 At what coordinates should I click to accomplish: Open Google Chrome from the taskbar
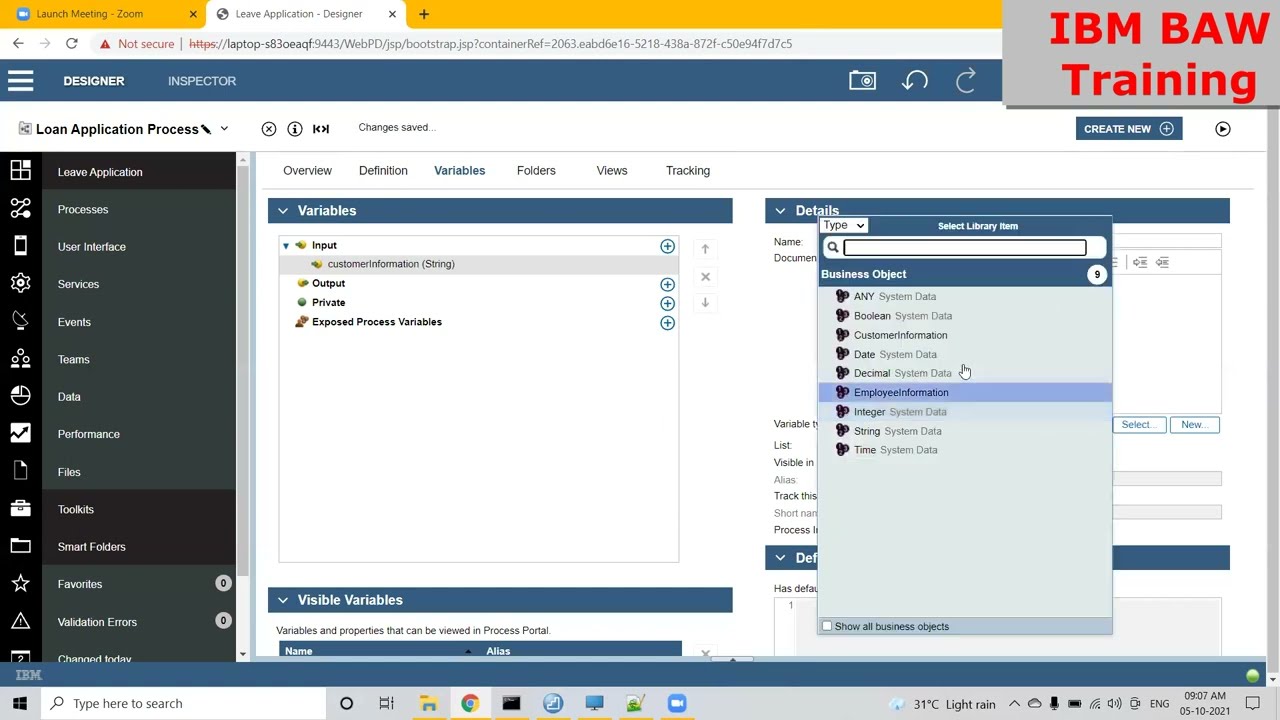pos(469,703)
